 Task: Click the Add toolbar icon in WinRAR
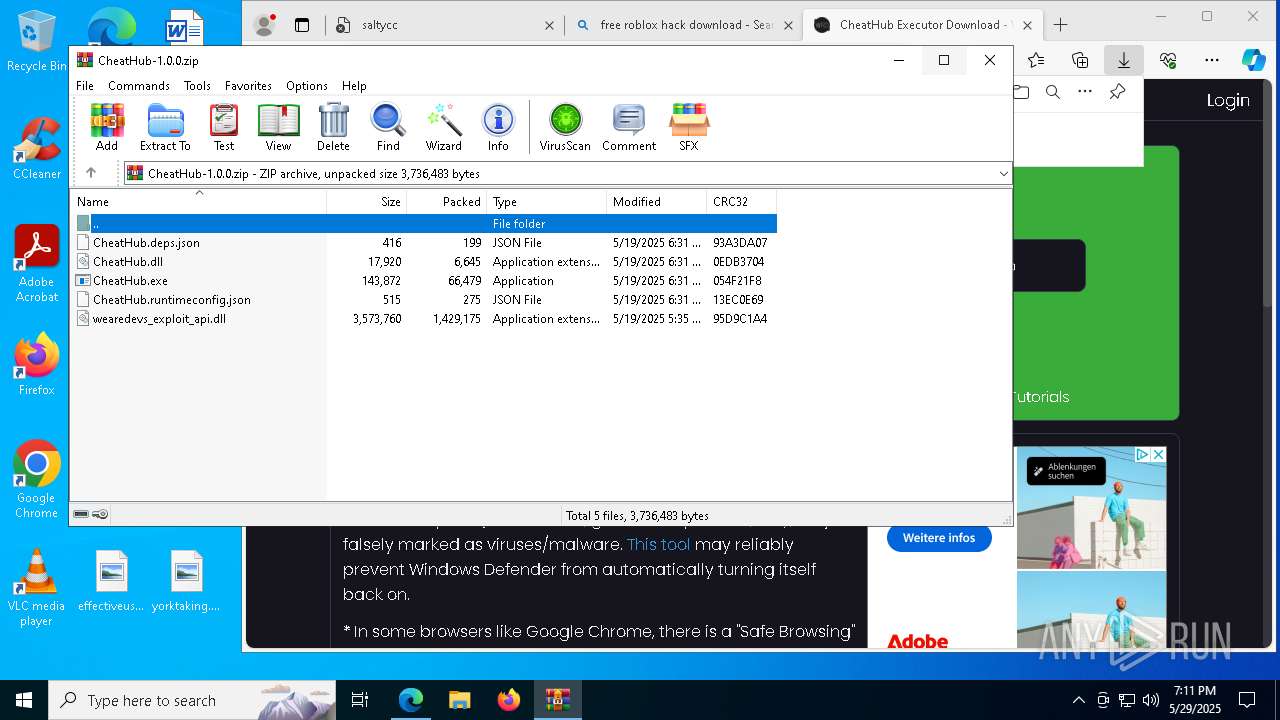107,127
